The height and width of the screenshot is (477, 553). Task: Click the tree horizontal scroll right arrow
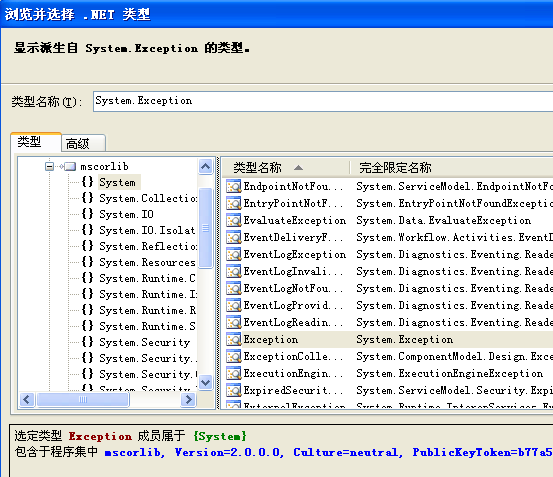188,399
